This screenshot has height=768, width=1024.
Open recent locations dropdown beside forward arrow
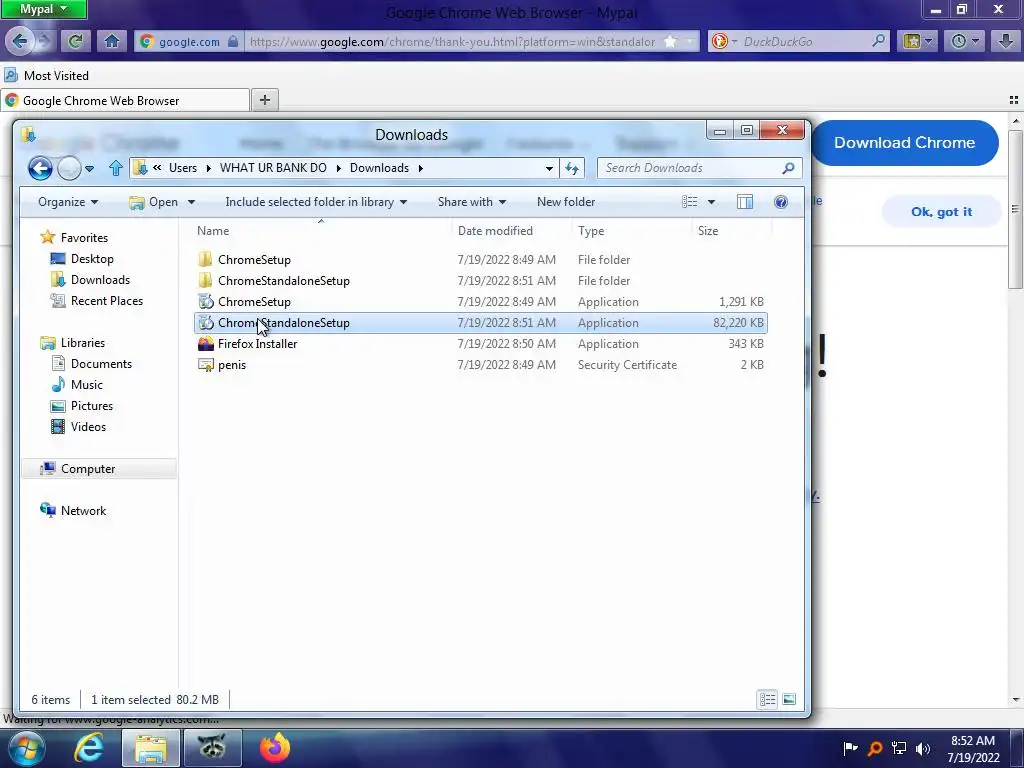(89, 168)
